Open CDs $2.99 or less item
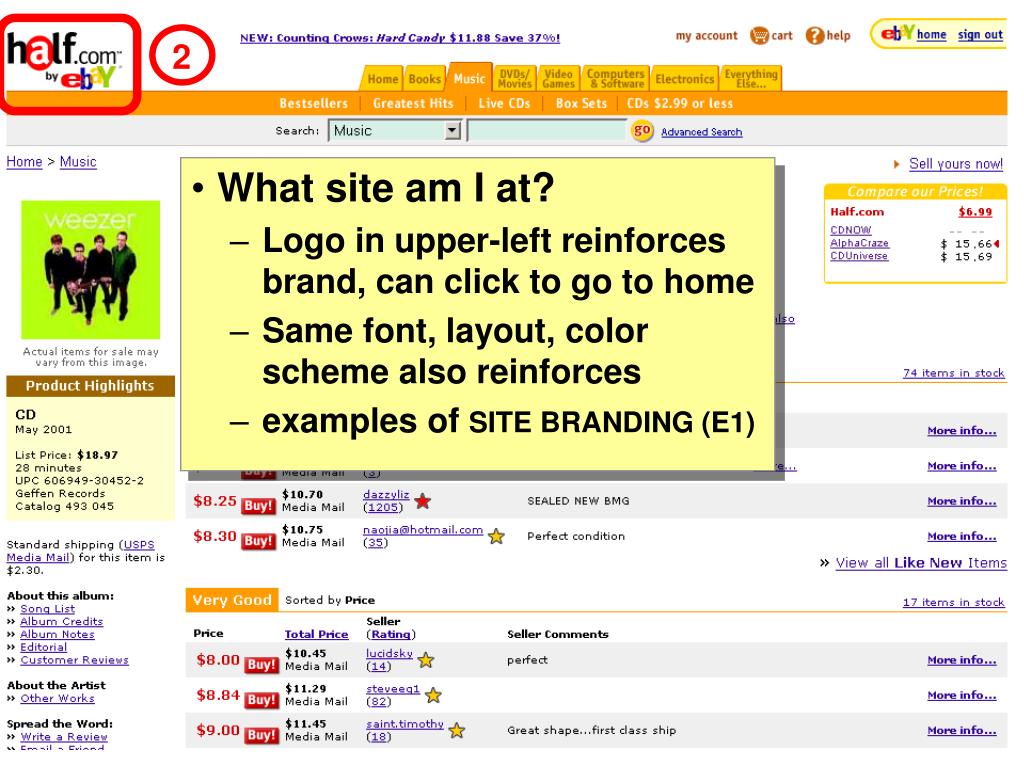 point(680,103)
